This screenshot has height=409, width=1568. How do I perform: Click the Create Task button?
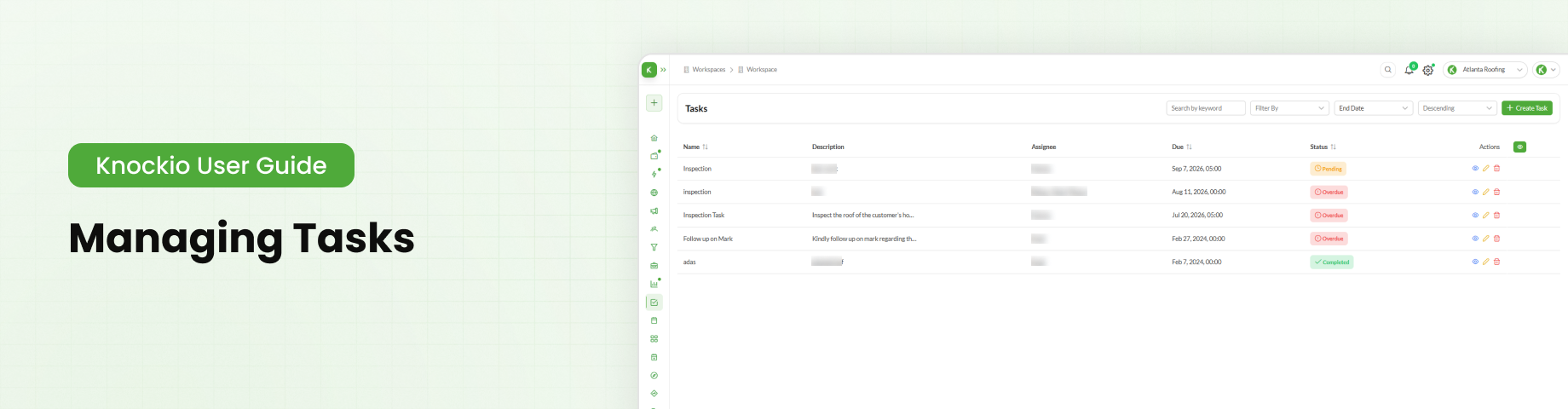pos(1527,108)
